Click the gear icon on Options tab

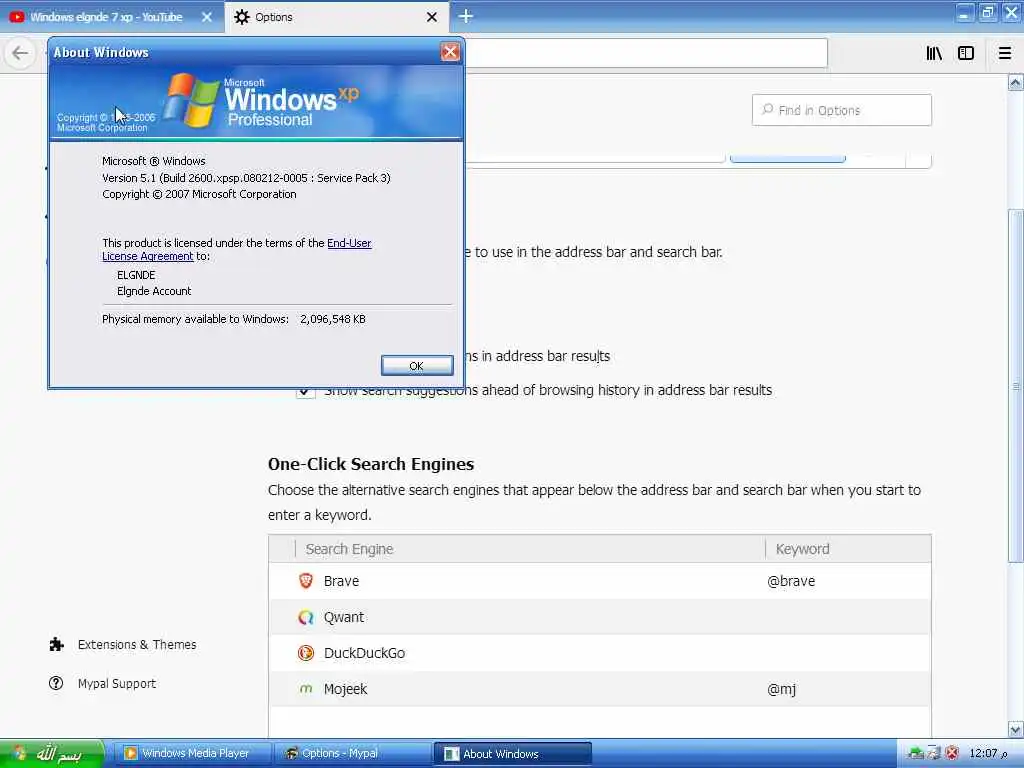pos(242,17)
